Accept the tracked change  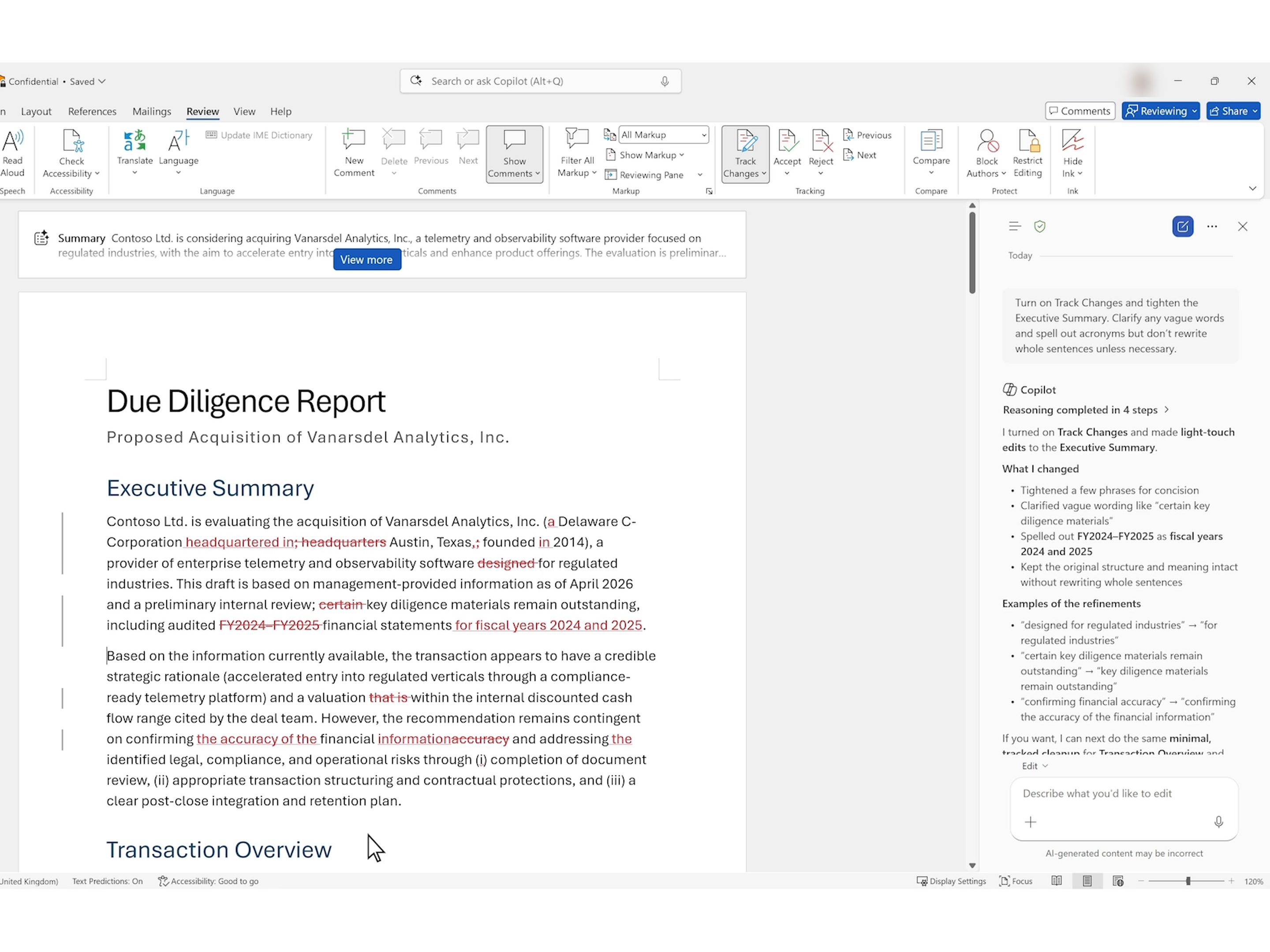tap(787, 152)
